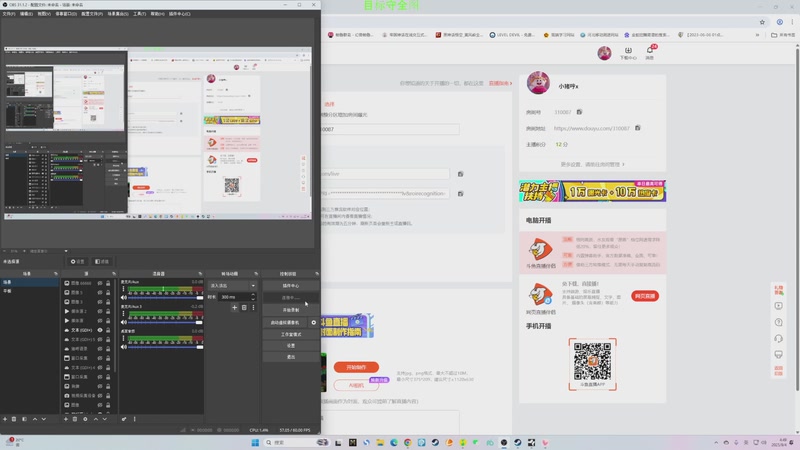The image size is (800, 450).
Task: Open the 工具(T) menu in OBS
Action: (139, 14)
